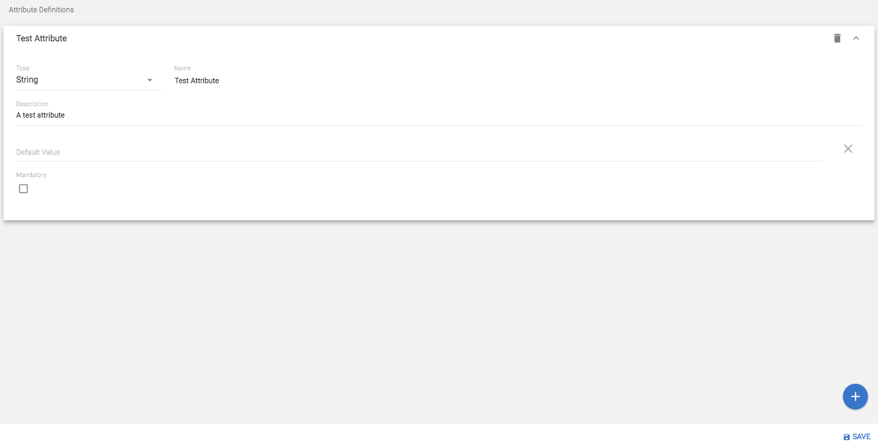Click the Test Attribute panel header title
Image resolution: width=878 pixels, height=444 pixels.
pos(42,38)
